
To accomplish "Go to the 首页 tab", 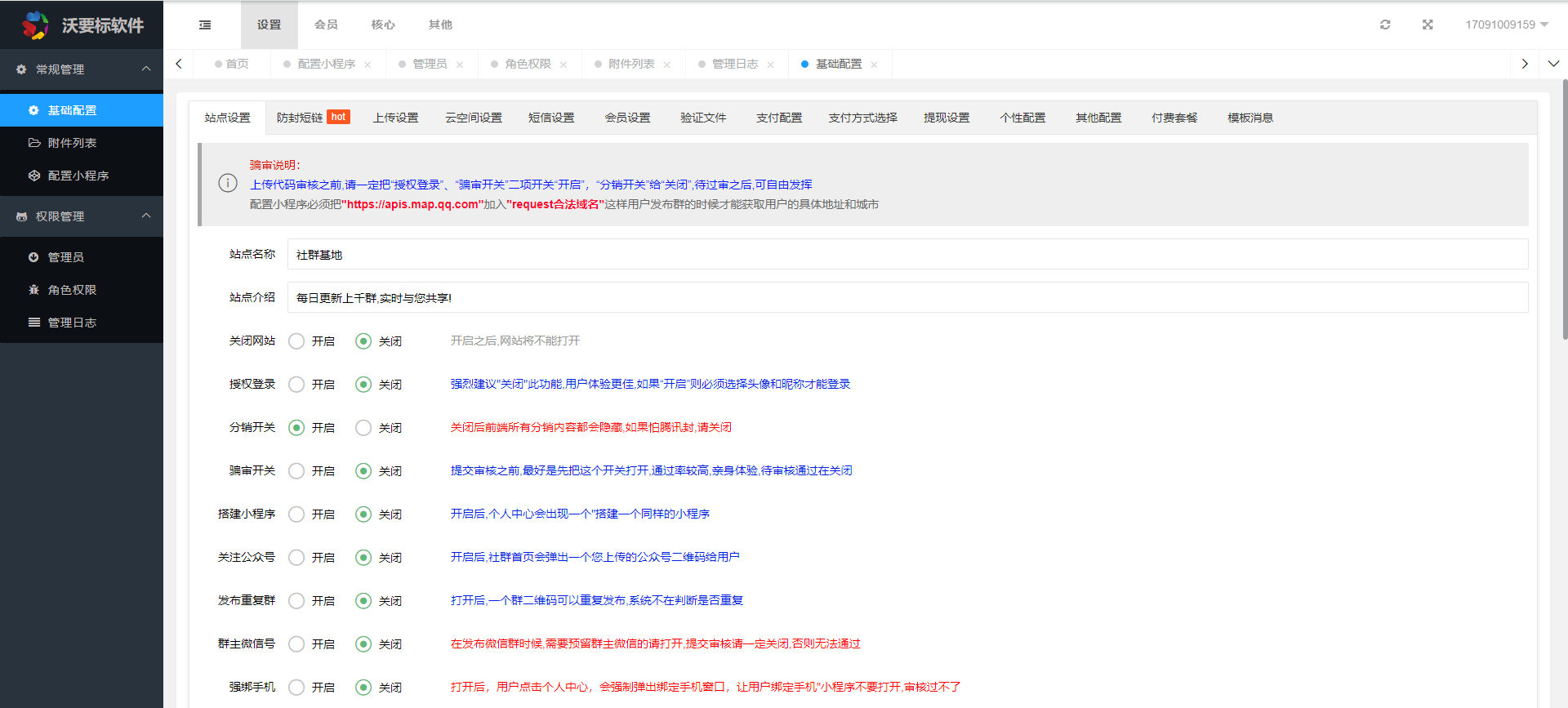I will tap(232, 64).
